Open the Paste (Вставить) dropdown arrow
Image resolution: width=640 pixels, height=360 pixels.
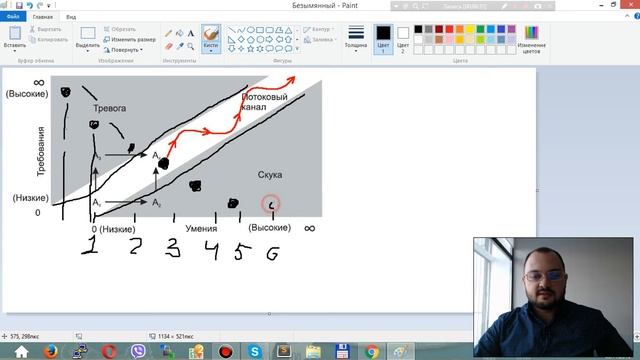(x=15, y=51)
